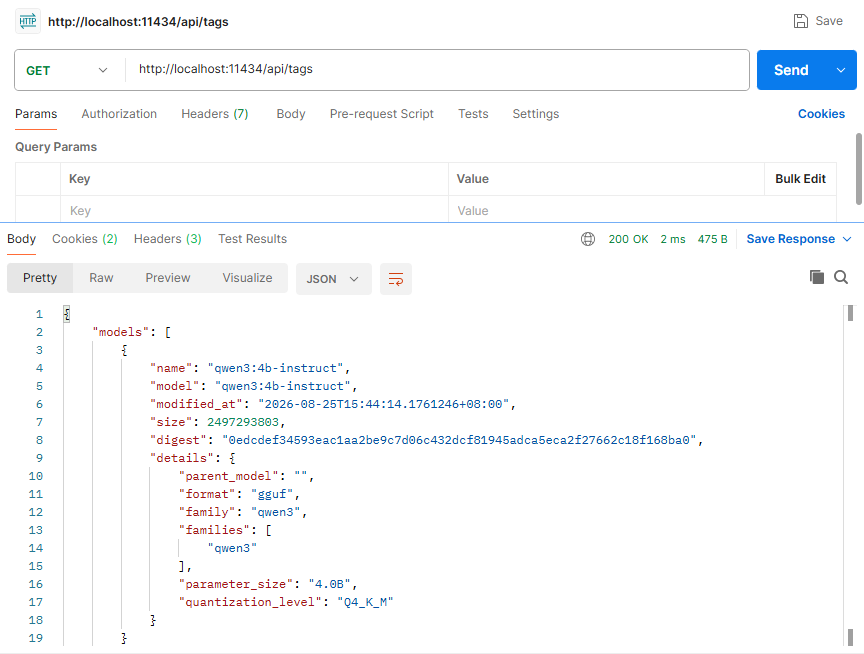The image size is (864, 654).
Task: Click the URL input field
Action: click(438, 69)
